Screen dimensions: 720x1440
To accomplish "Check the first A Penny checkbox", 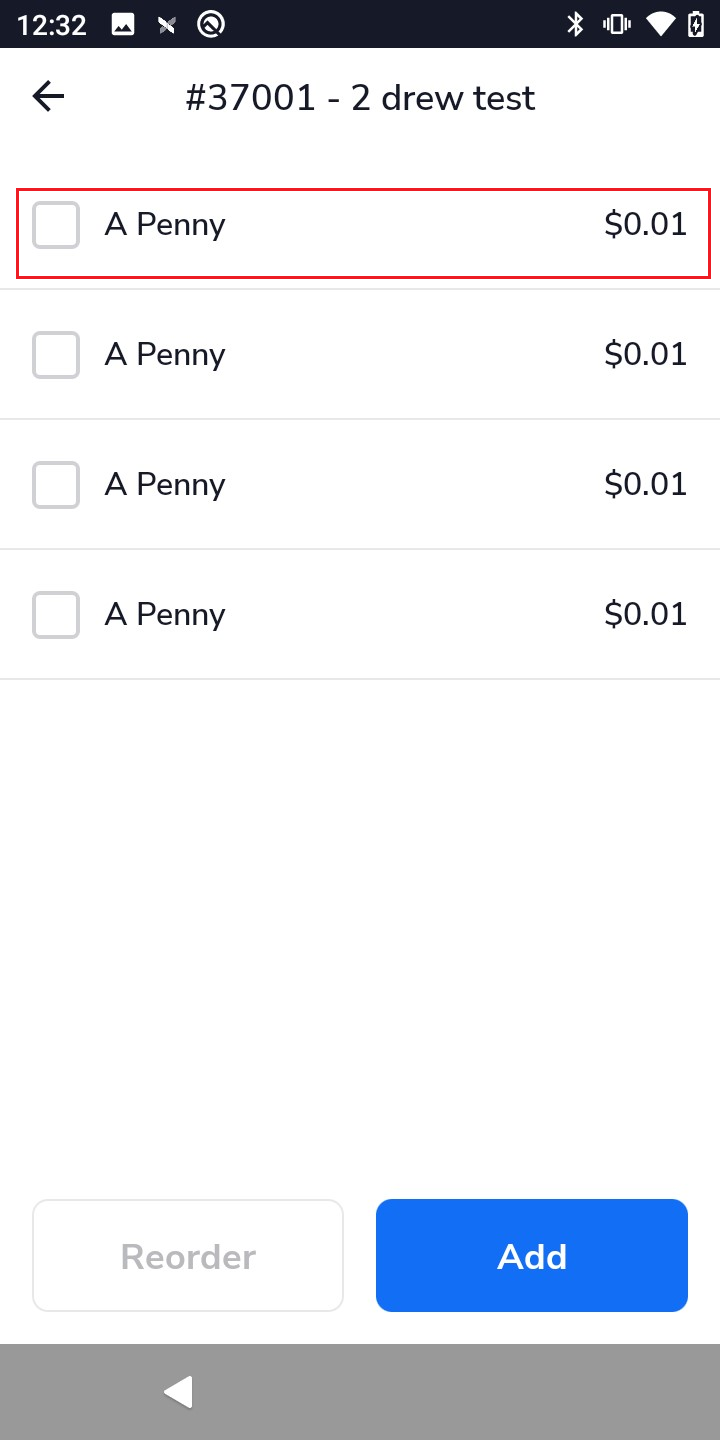I will point(56,225).
